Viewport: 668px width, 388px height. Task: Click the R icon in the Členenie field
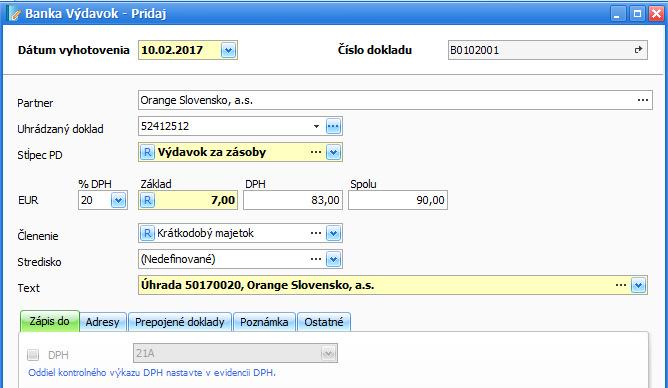click(147, 233)
